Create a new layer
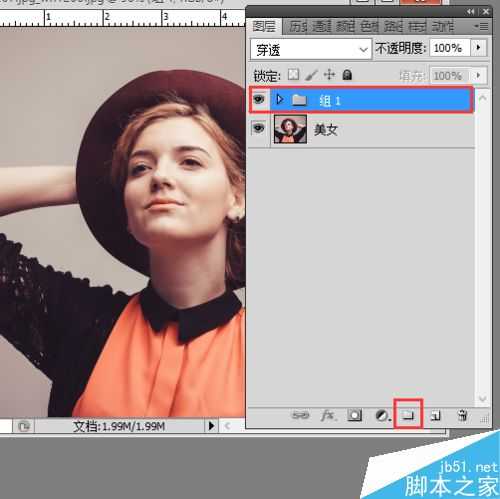The width and height of the screenshot is (500, 499). click(435, 415)
